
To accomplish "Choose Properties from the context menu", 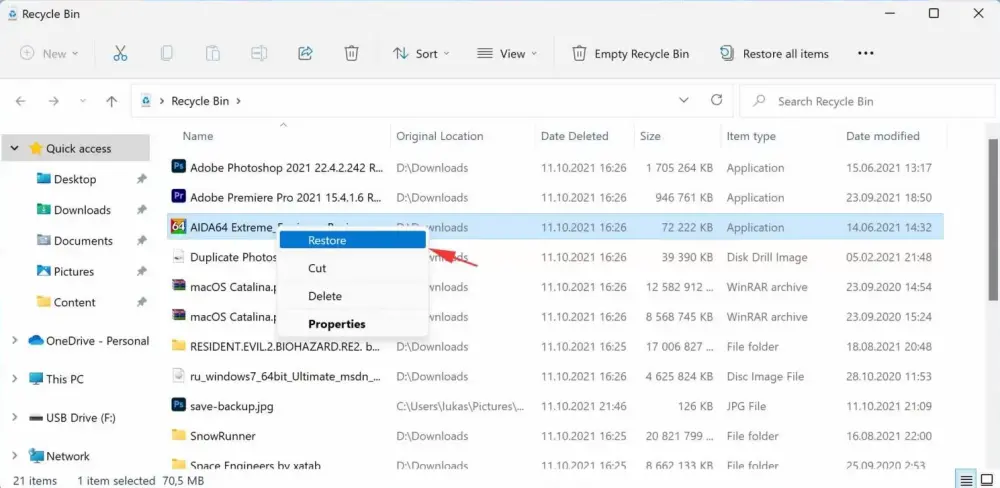I will pyautogui.click(x=352, y=324).
